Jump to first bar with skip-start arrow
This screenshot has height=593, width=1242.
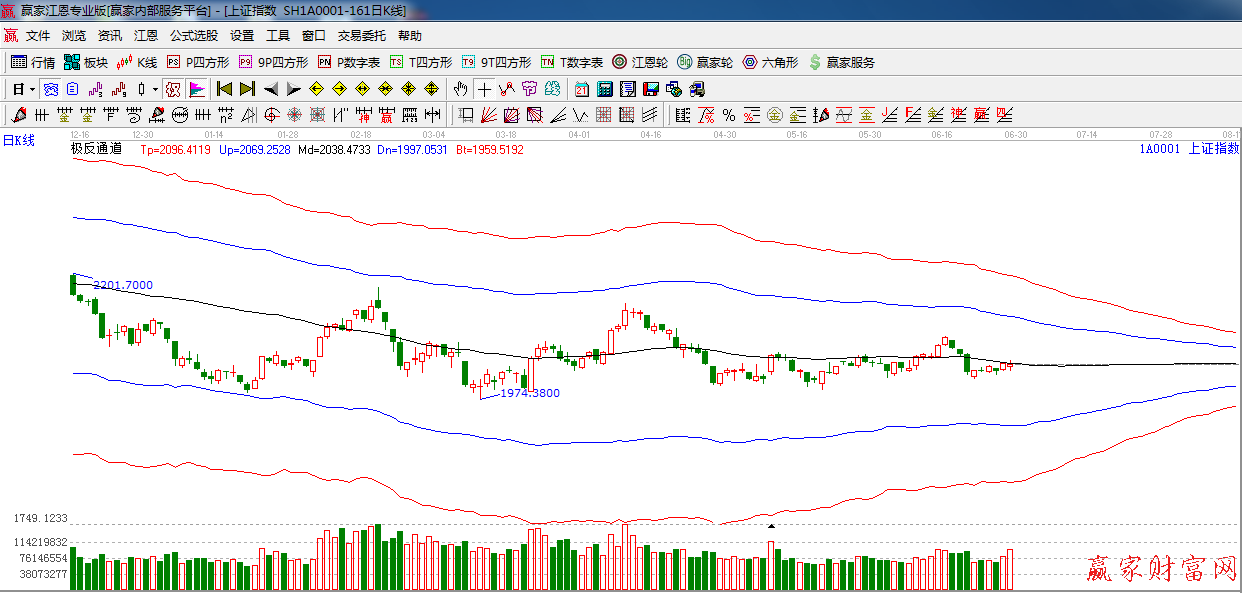click(x=225, y=89)
